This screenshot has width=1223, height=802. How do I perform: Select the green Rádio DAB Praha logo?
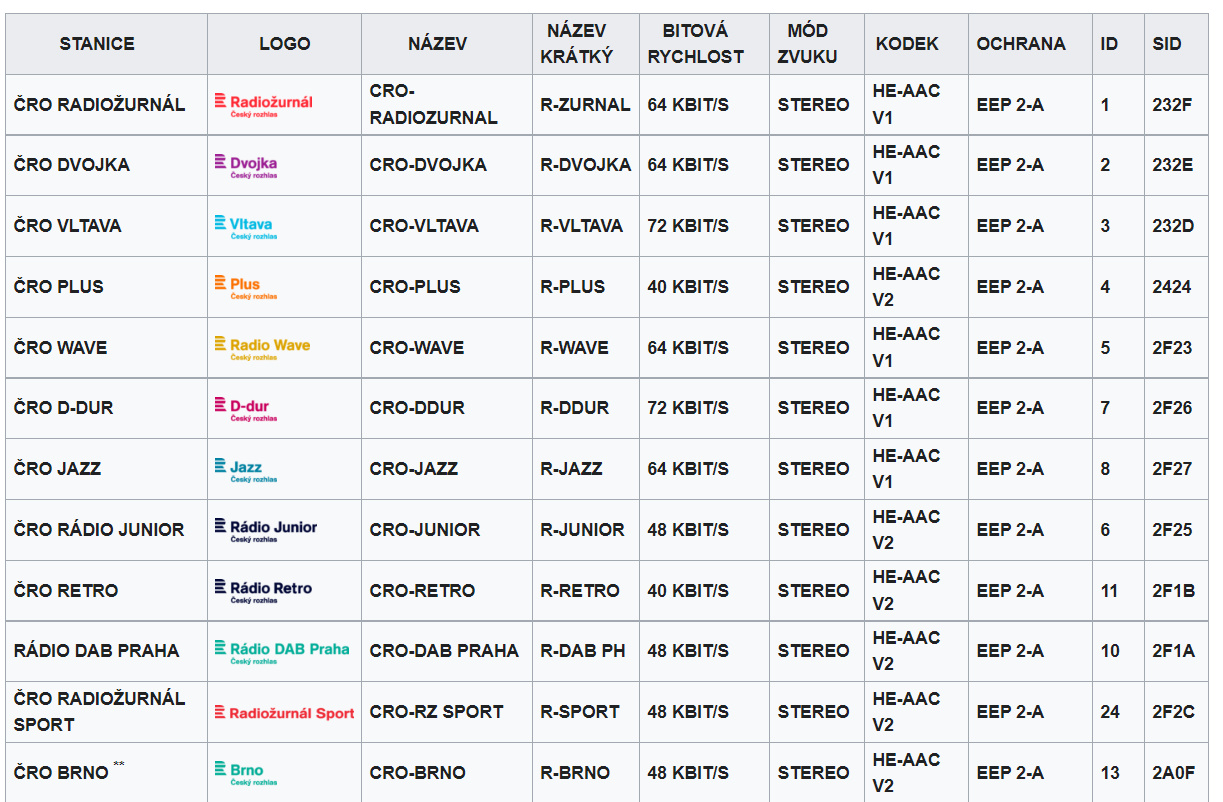click(282, 651)
